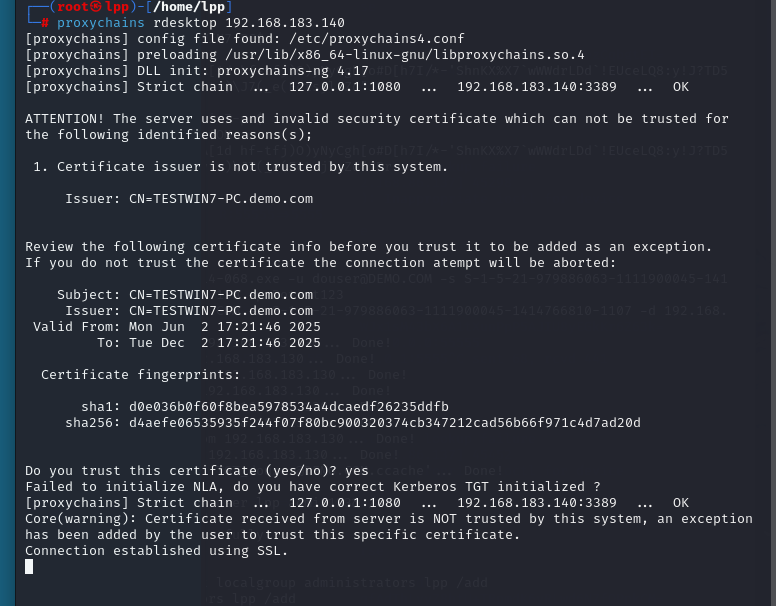
Task: Click the blinking cursor block at the bottom
Action: click(x=29, y=566)
